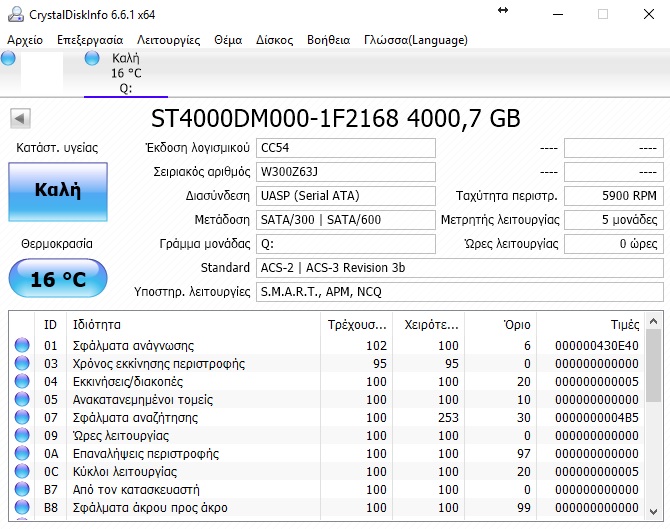Open the Αρχείο menu
The height and width of the screenshot is (529, 670).
click(x=25, y=40)
